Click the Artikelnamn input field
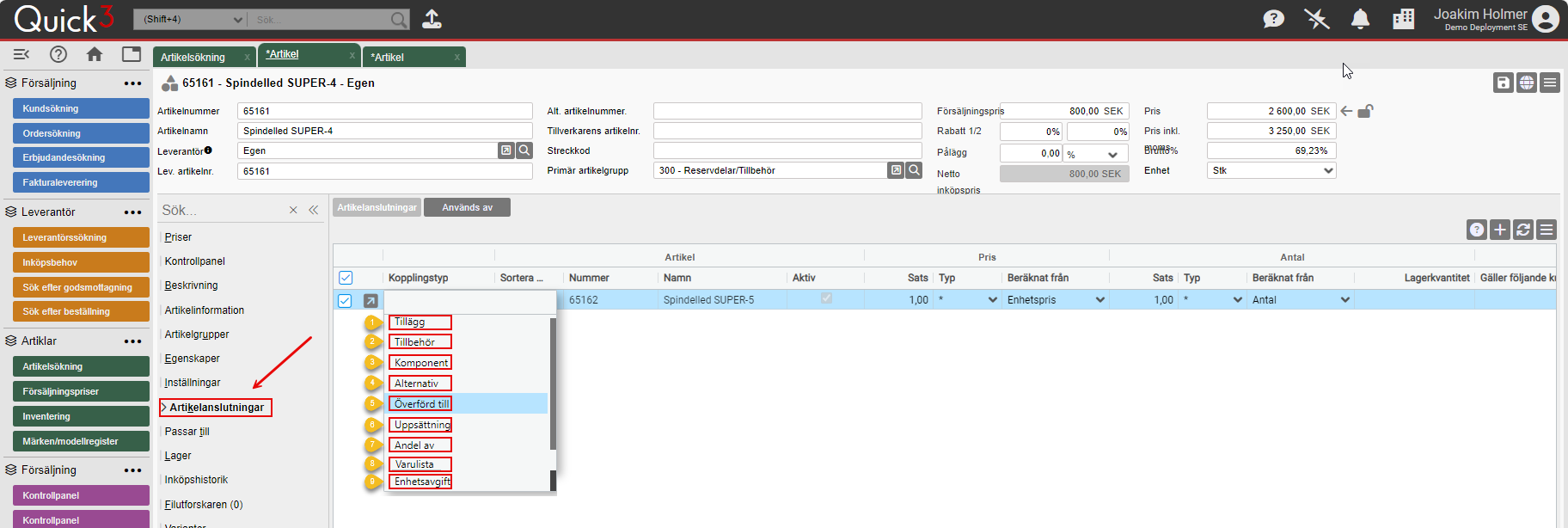 coord(384,131)
